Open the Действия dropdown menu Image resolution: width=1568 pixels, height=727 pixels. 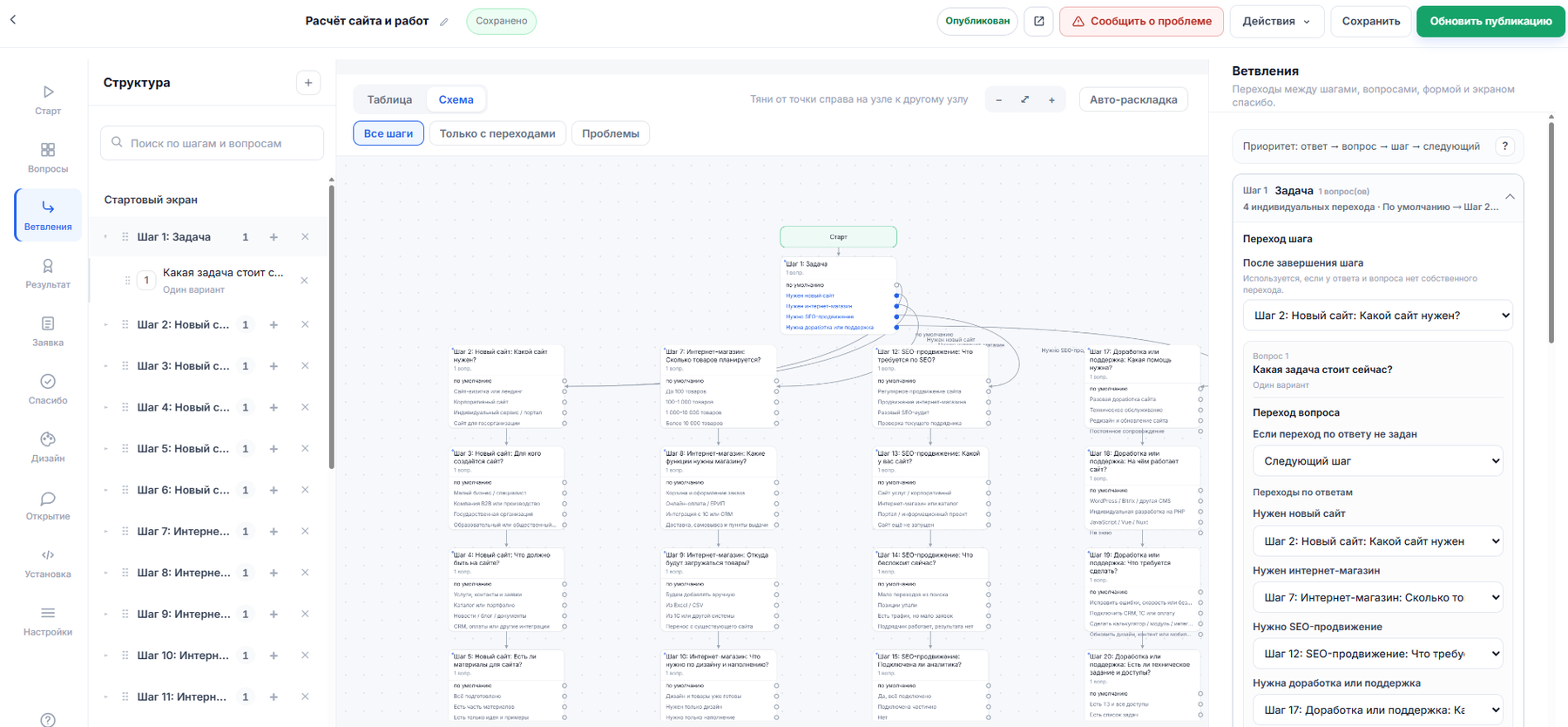[1277, 21]
